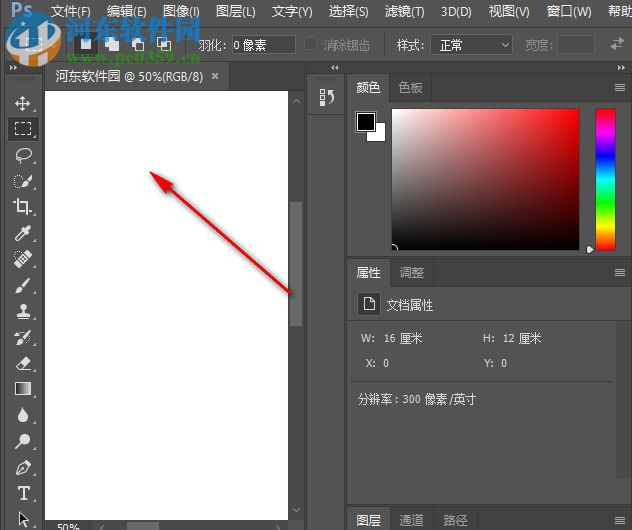The height and width of the screenshot is (530, 632).
Task: Select the Pen tool
Action: (23, 468)
